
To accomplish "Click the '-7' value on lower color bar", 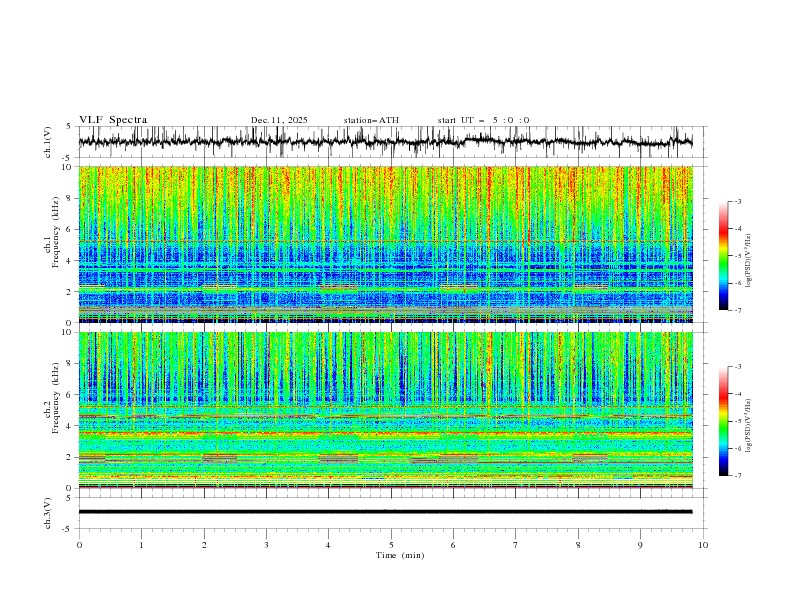I will (737, 476).
